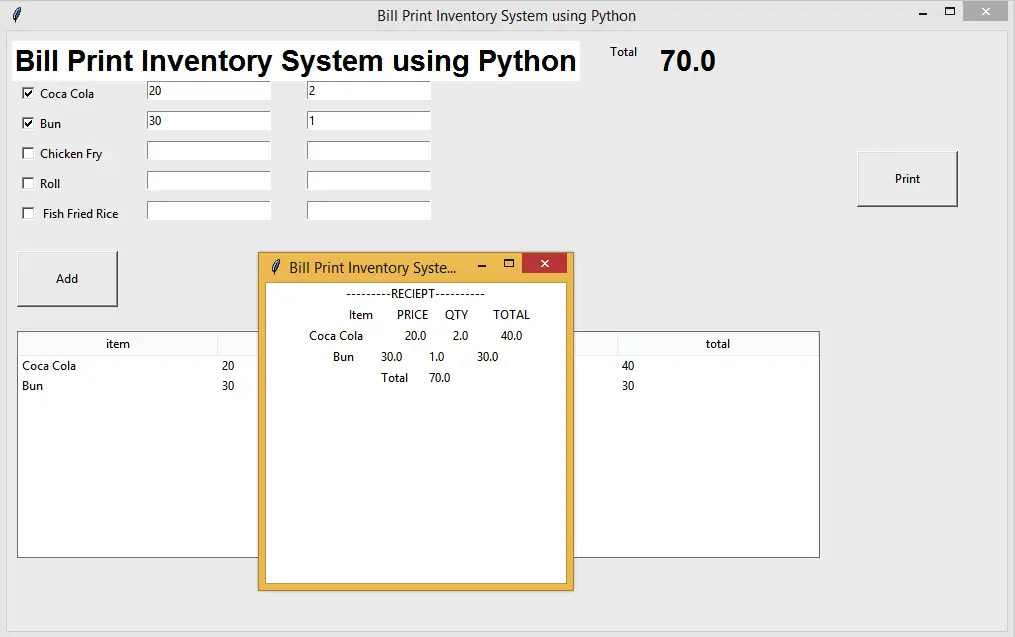The width and height of the screenshot is (1015, 637).
Task: Click the Coca Cola price field showing 20
Action: pos(208,90)
